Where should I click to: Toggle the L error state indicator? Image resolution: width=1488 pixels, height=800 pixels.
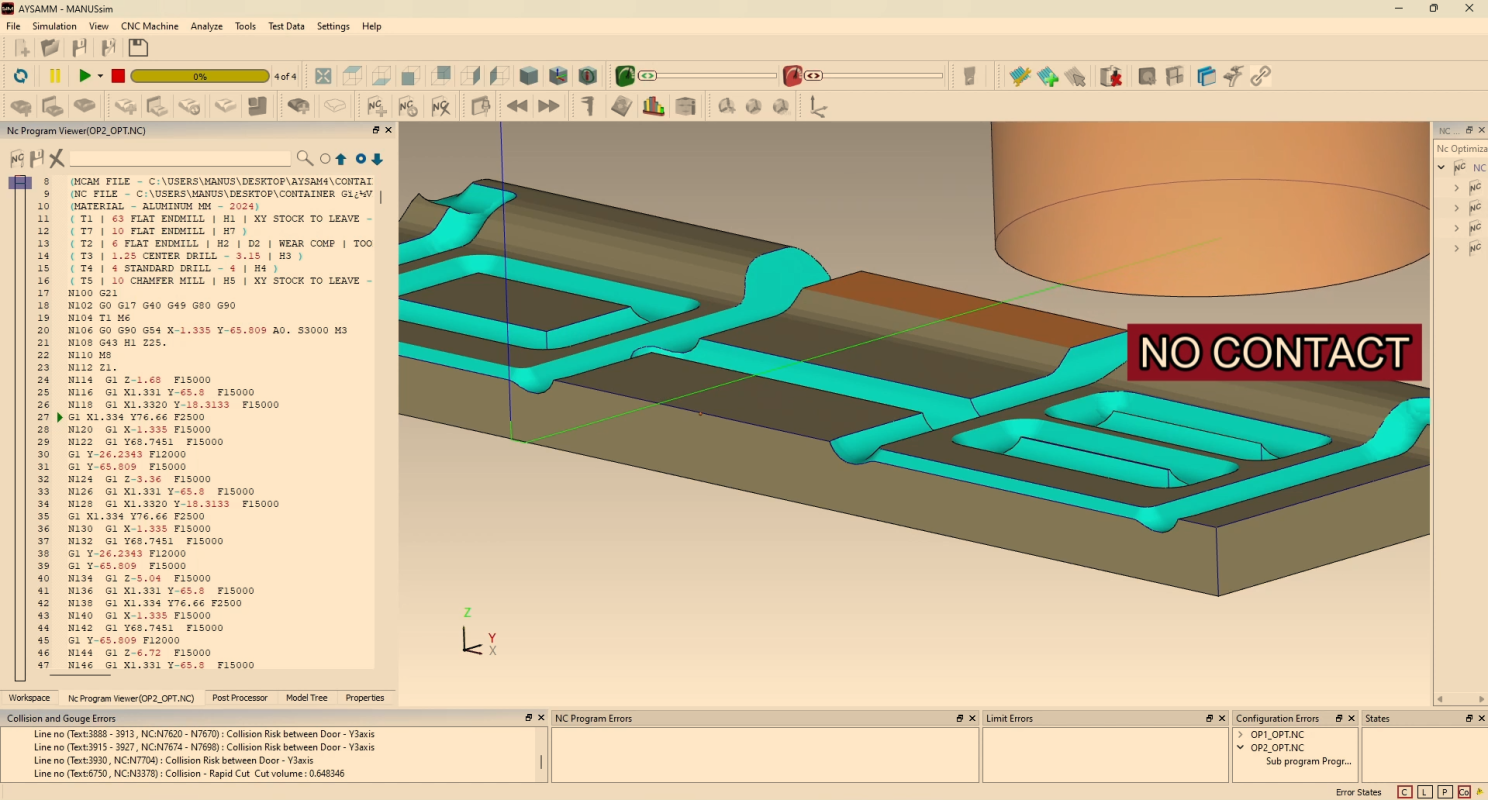tap(1425, 792)
